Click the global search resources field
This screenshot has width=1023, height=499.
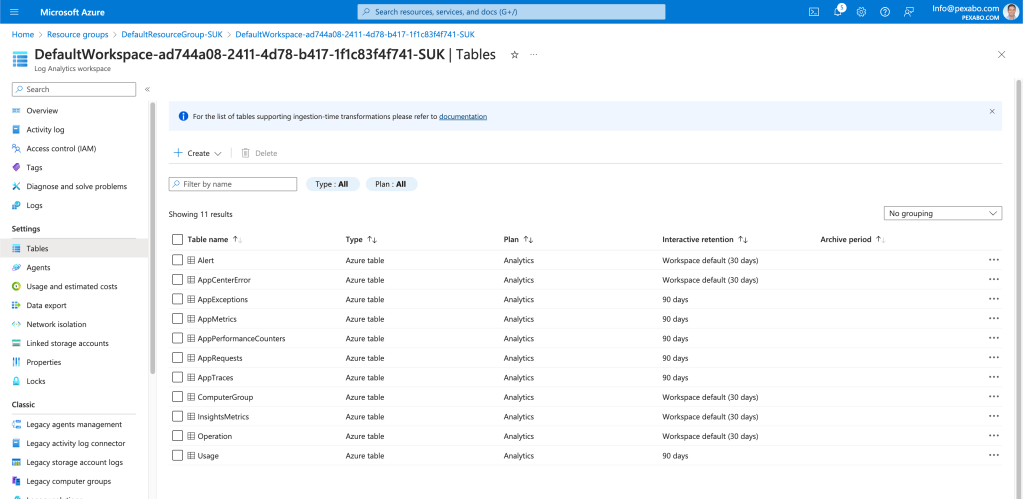pyautogui.click(x=512, y=12)
